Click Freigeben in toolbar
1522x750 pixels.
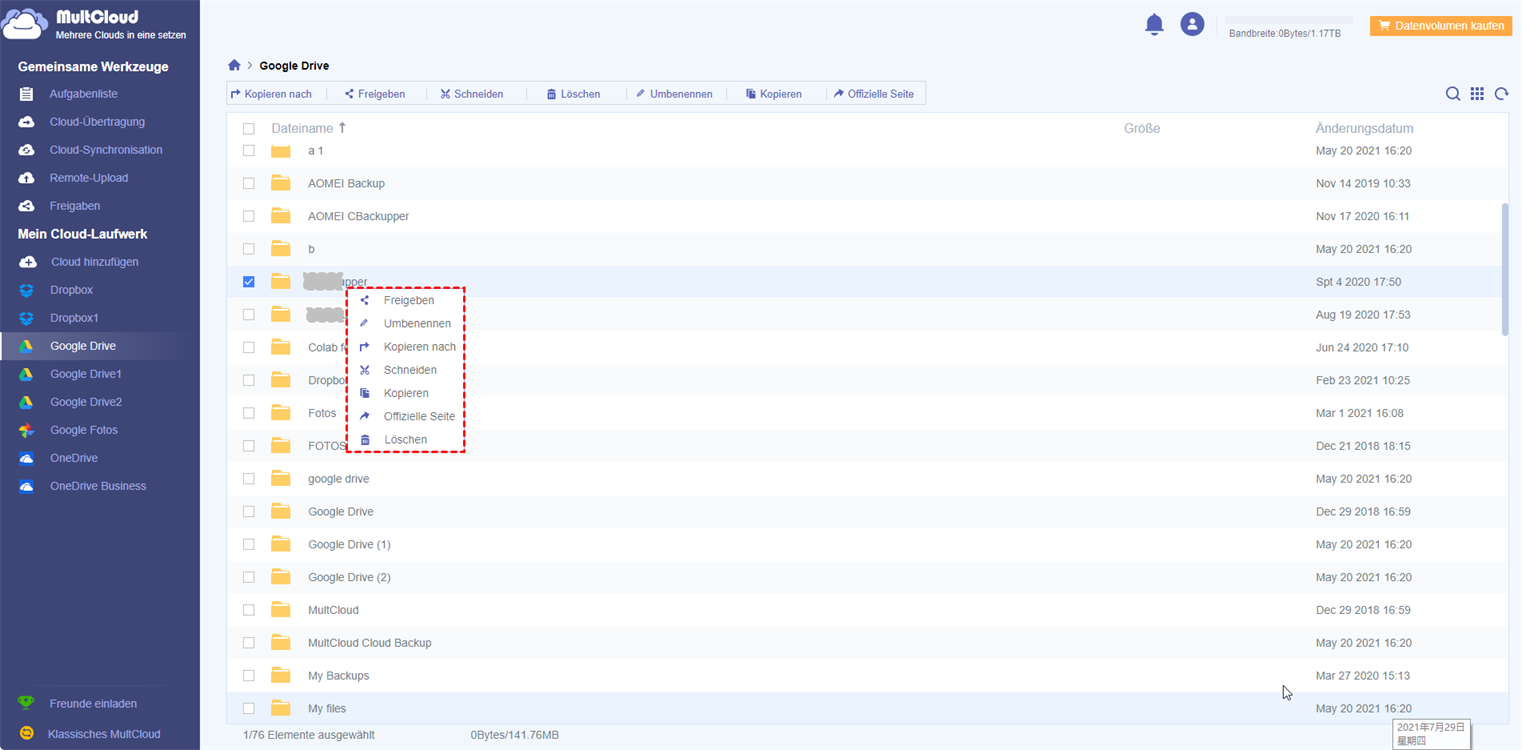(x=375, y=94)
